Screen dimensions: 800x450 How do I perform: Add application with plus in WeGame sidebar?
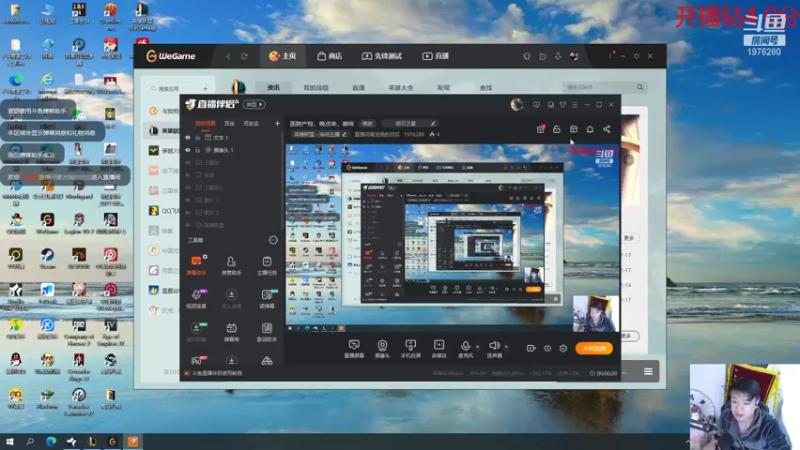pyautogui.click(x=205, y=89)
